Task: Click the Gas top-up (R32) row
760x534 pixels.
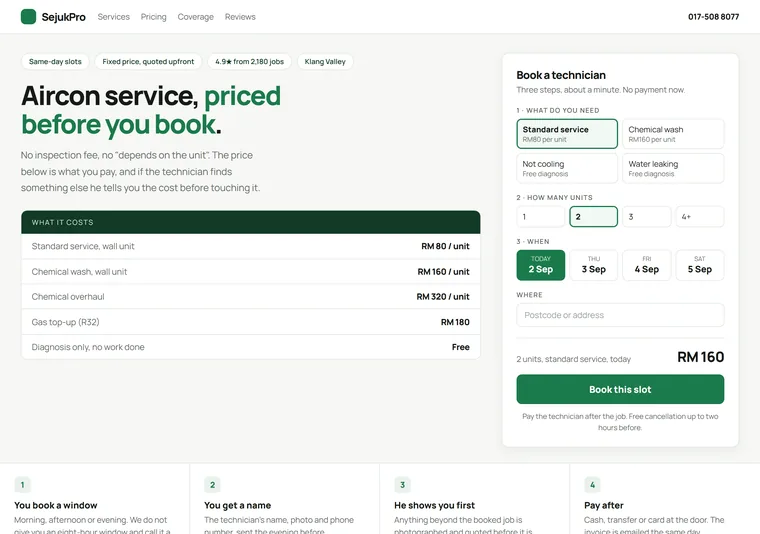Action: pos(251,322)
